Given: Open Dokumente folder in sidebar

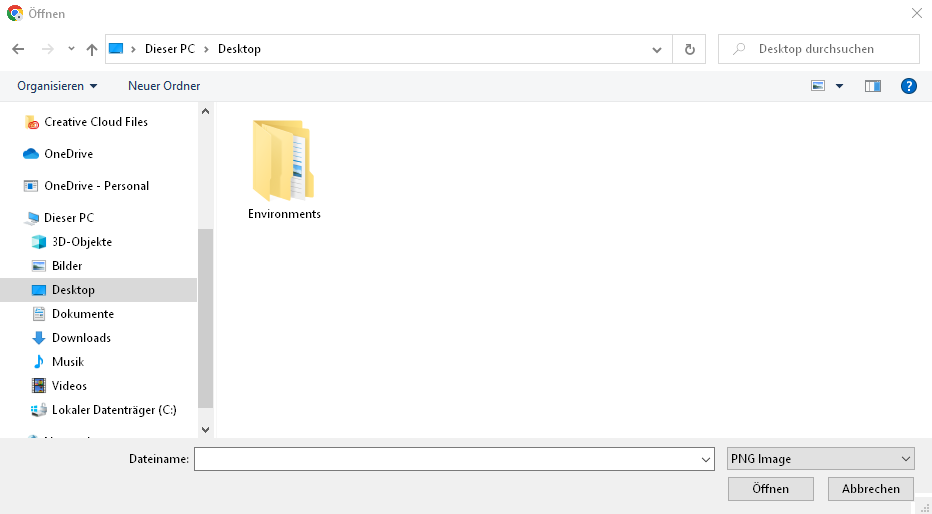Looking at the screenshot, I should [83, 314].
